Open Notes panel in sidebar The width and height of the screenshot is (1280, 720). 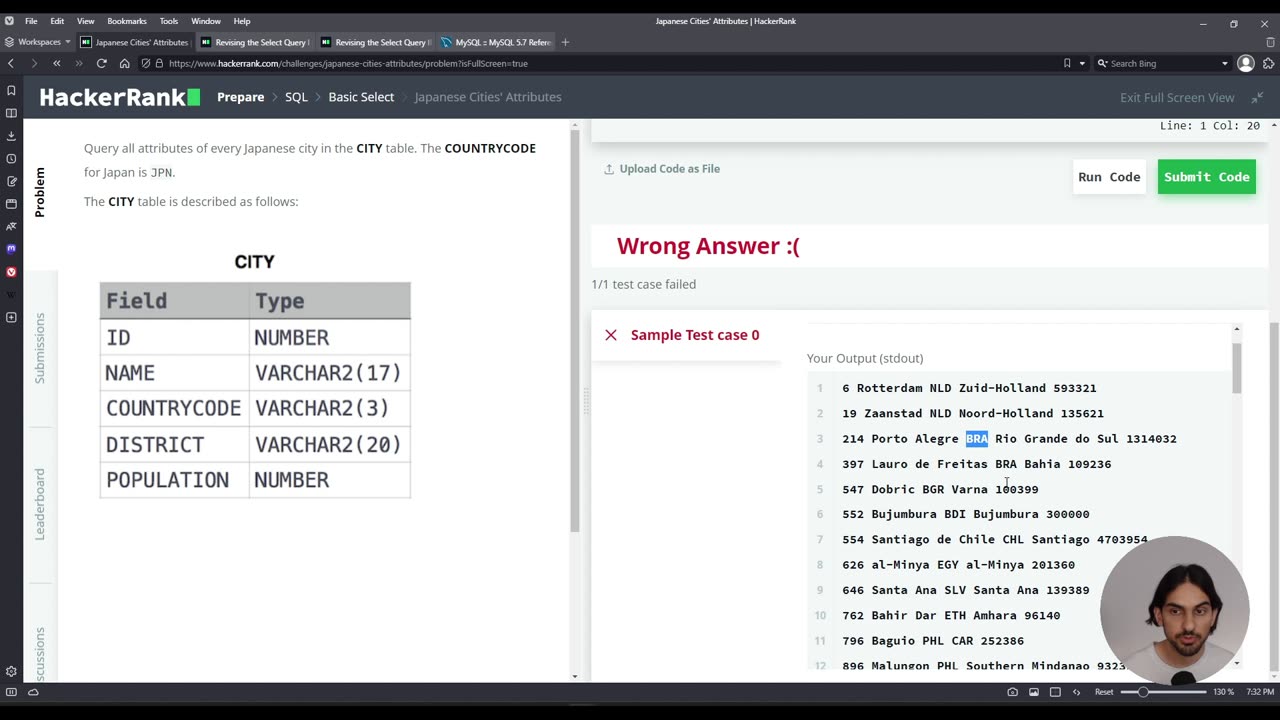click(x=11, y=181)
